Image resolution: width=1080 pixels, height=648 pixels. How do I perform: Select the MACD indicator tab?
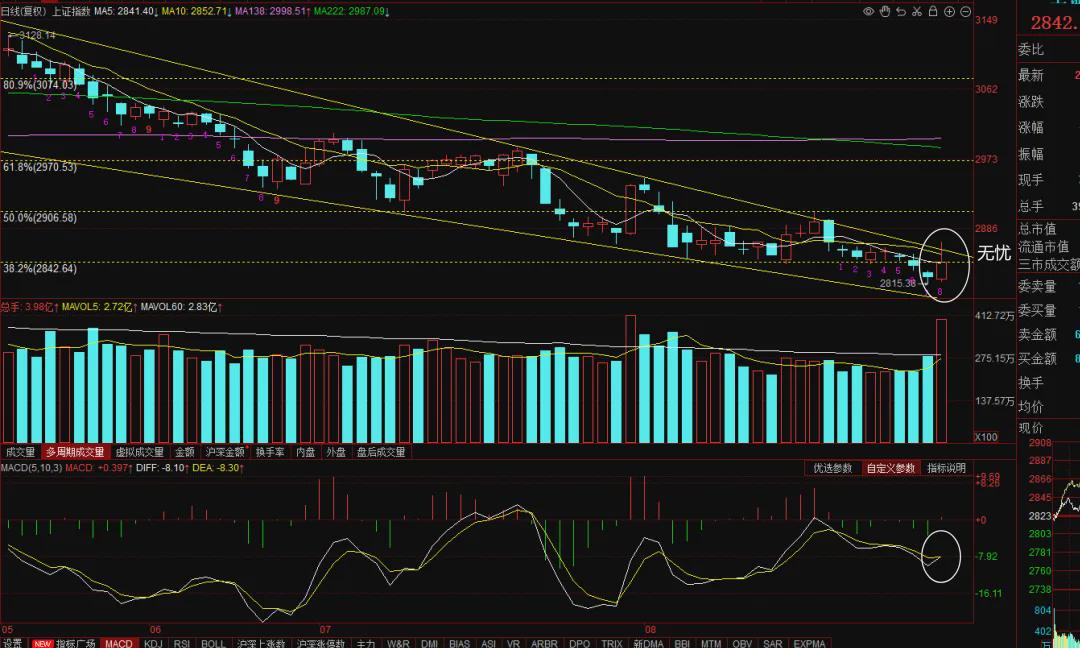click(x=118, y=643)
